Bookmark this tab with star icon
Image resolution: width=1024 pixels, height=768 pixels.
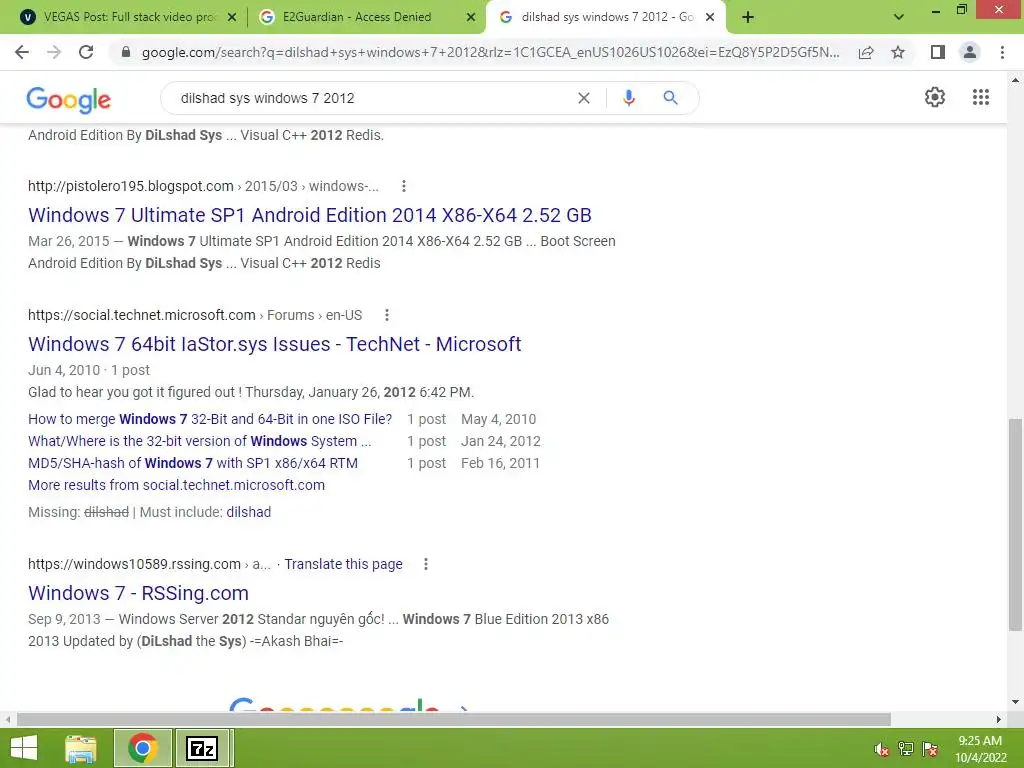898,52
